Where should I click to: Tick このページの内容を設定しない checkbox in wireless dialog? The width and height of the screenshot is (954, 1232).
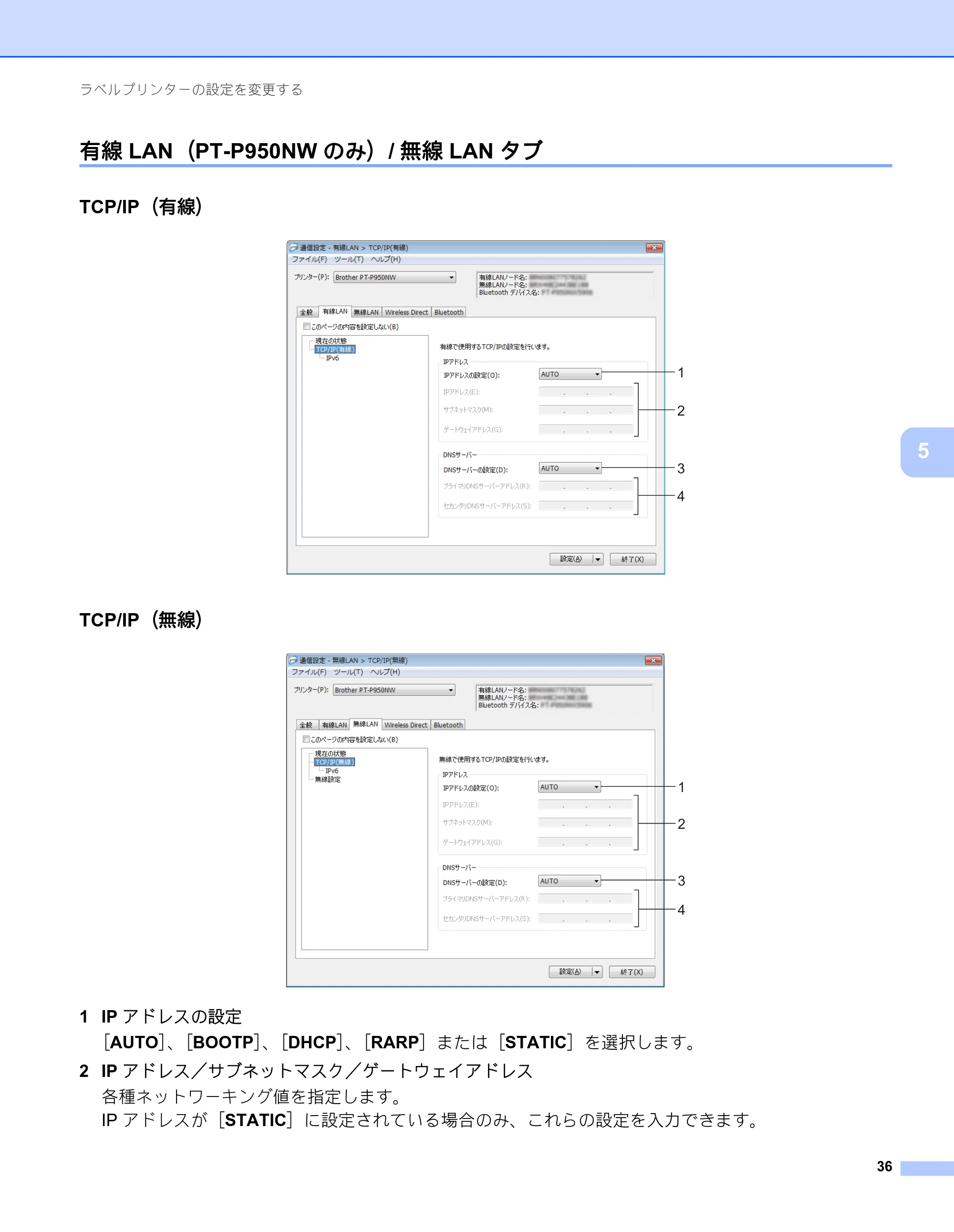coord(306,740)
